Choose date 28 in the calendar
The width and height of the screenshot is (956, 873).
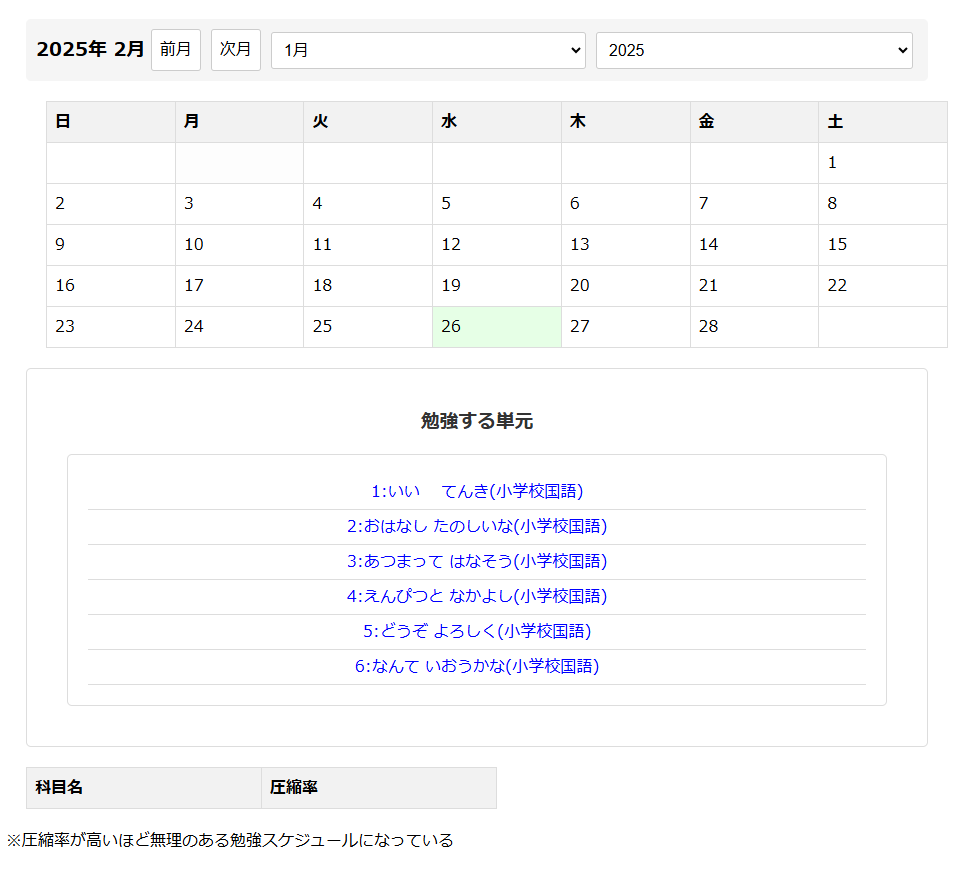click(753, 327)
